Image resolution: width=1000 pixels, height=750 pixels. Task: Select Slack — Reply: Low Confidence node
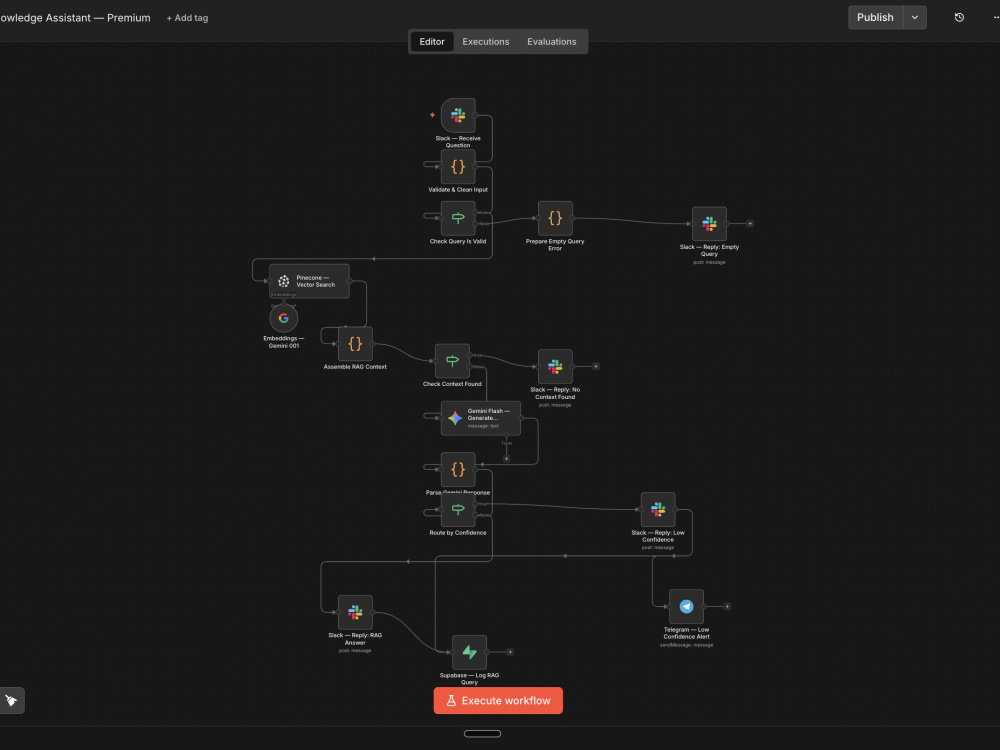658,510
